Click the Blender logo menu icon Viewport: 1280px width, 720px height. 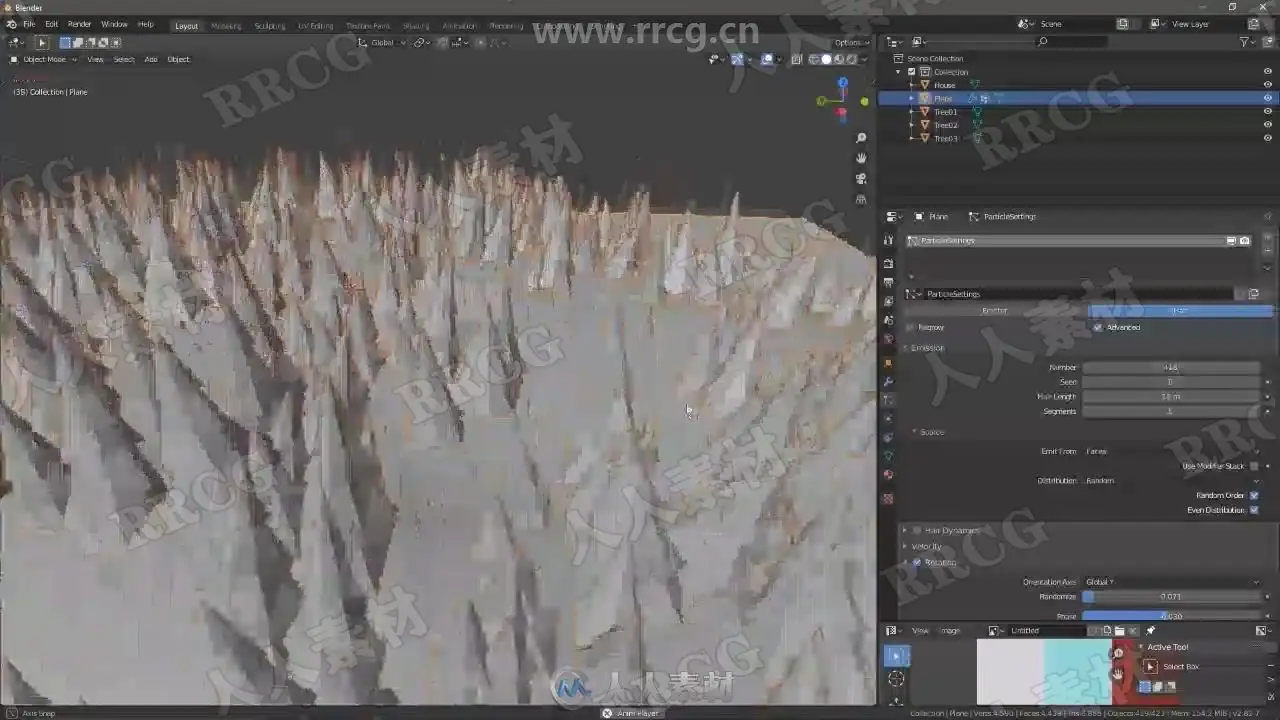click(x=11, y=24)
